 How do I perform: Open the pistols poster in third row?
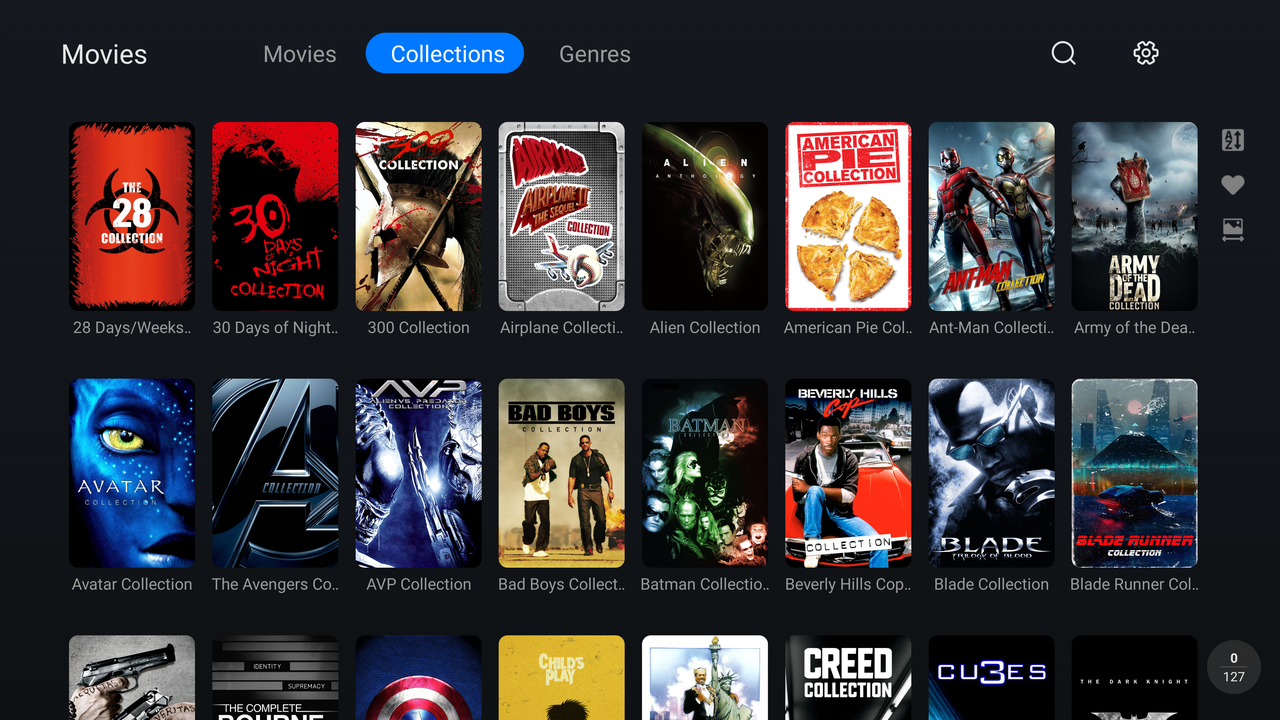[132, 678]
